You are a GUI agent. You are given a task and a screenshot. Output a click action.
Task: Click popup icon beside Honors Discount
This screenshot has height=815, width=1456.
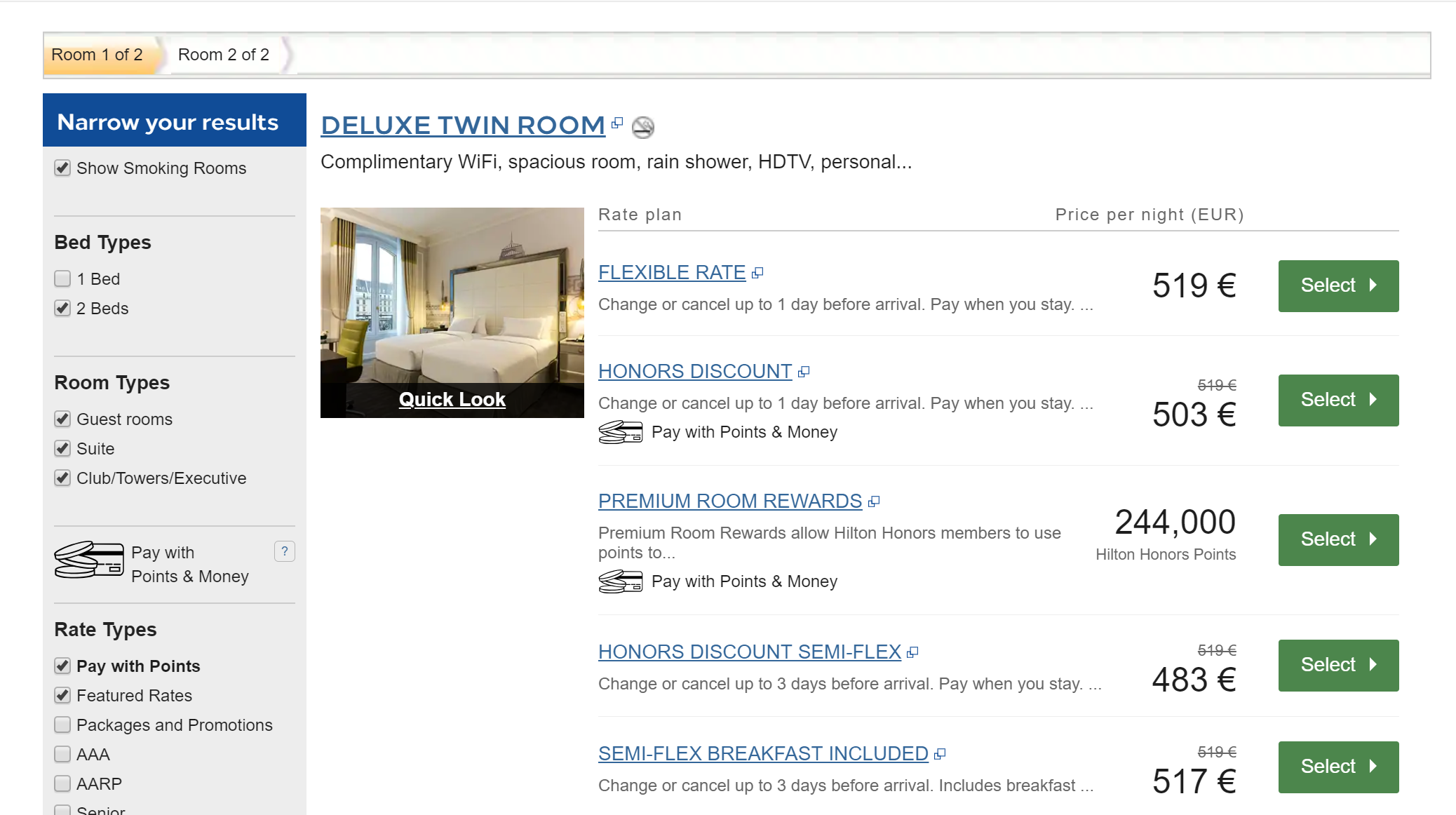click(x=804, y=372)
